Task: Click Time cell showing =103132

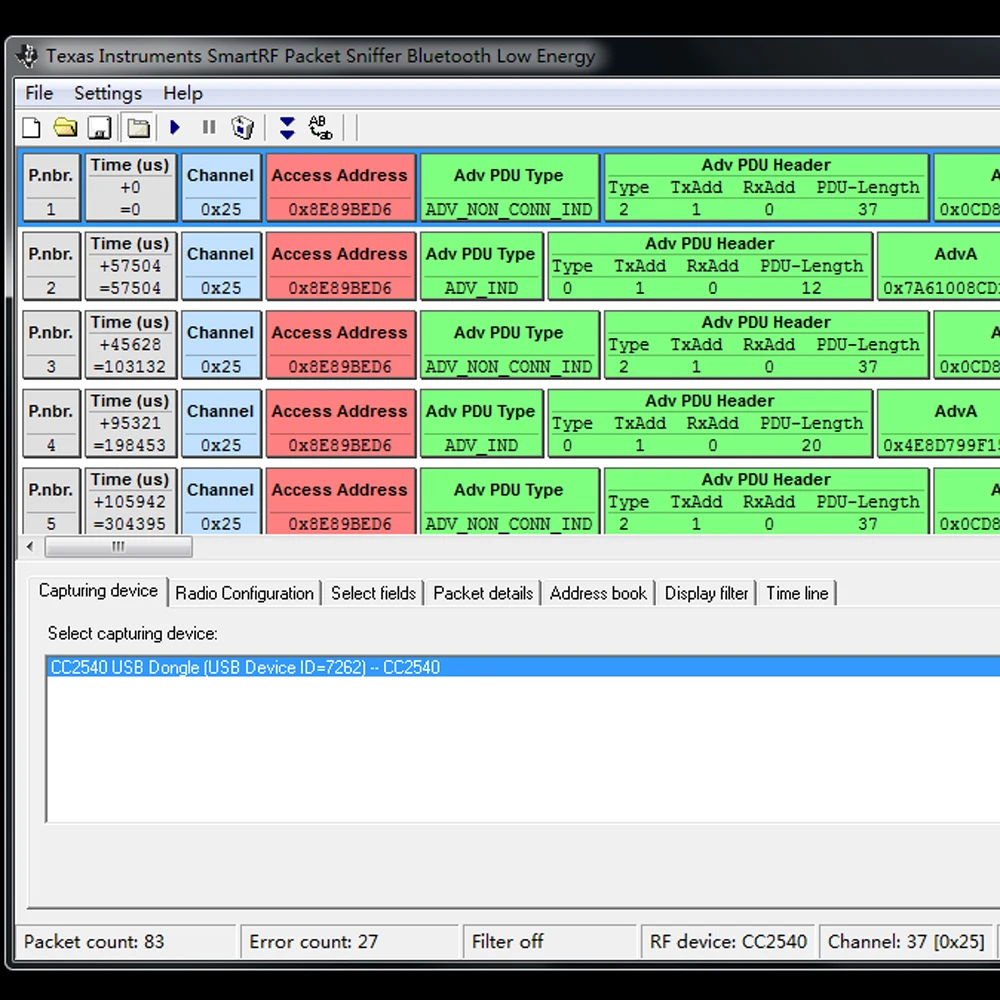Action: tap(130, 344)
